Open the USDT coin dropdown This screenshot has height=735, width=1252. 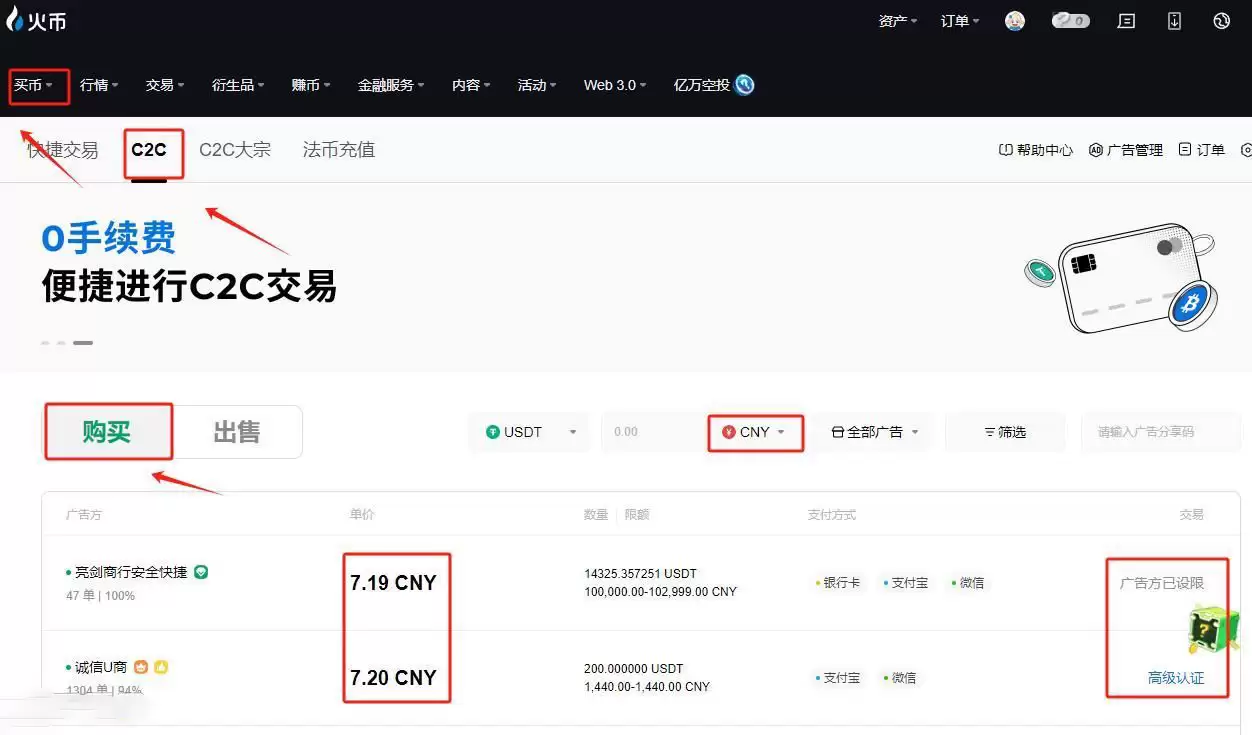coord(528,431)
